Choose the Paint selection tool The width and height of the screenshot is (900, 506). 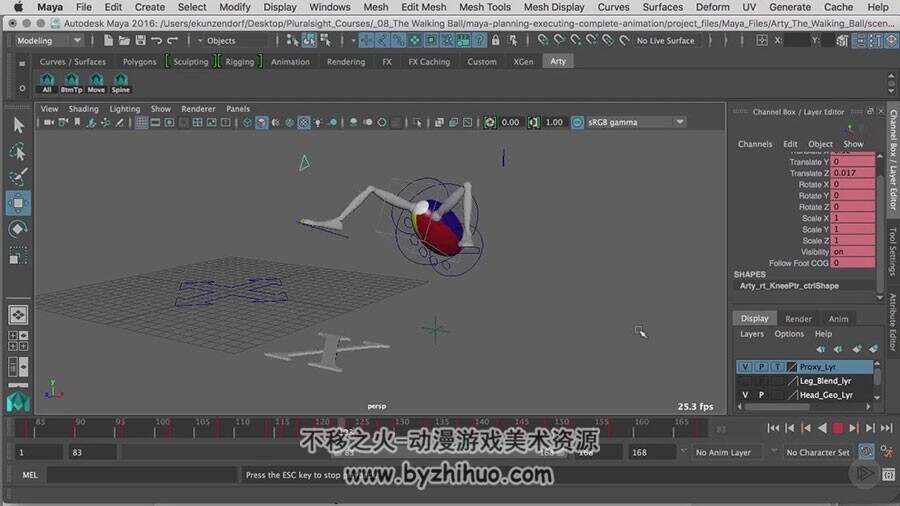click(18, 177)
